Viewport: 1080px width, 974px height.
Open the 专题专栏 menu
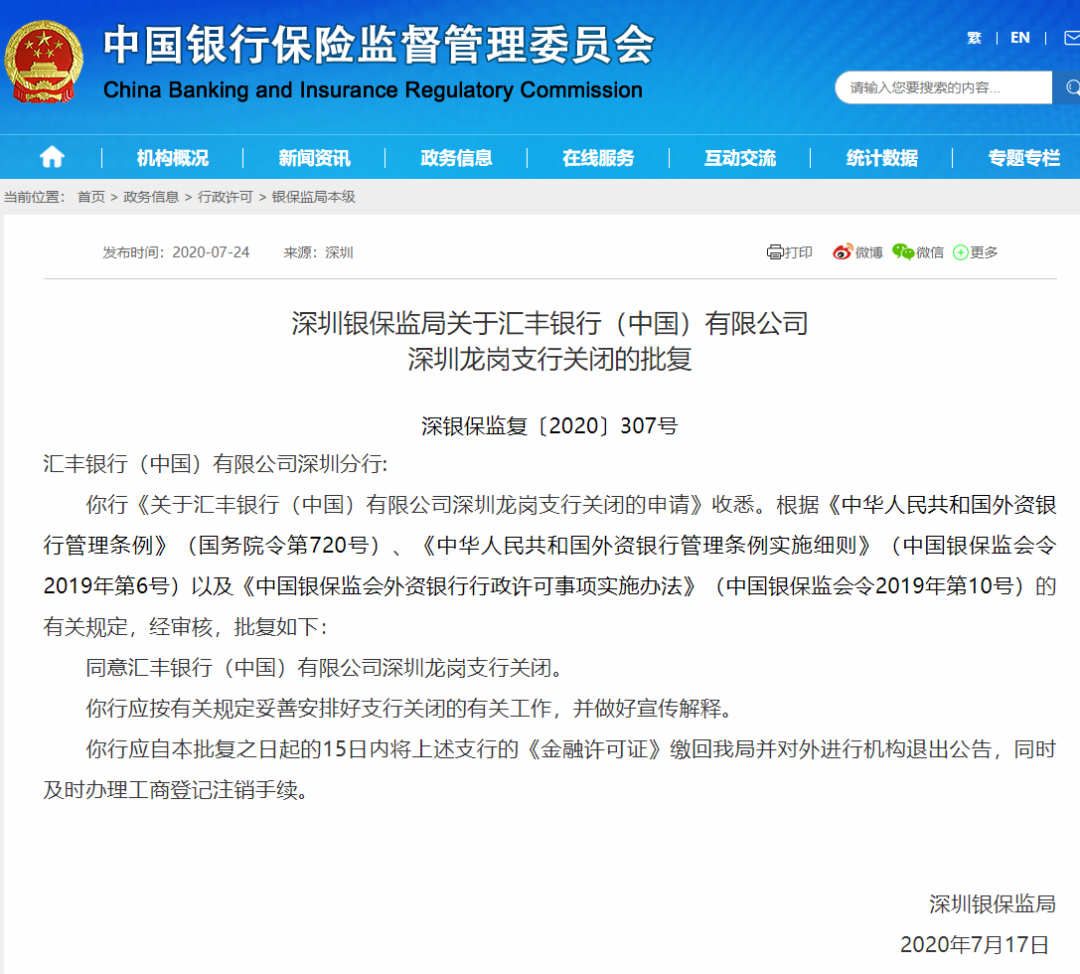1024,158
